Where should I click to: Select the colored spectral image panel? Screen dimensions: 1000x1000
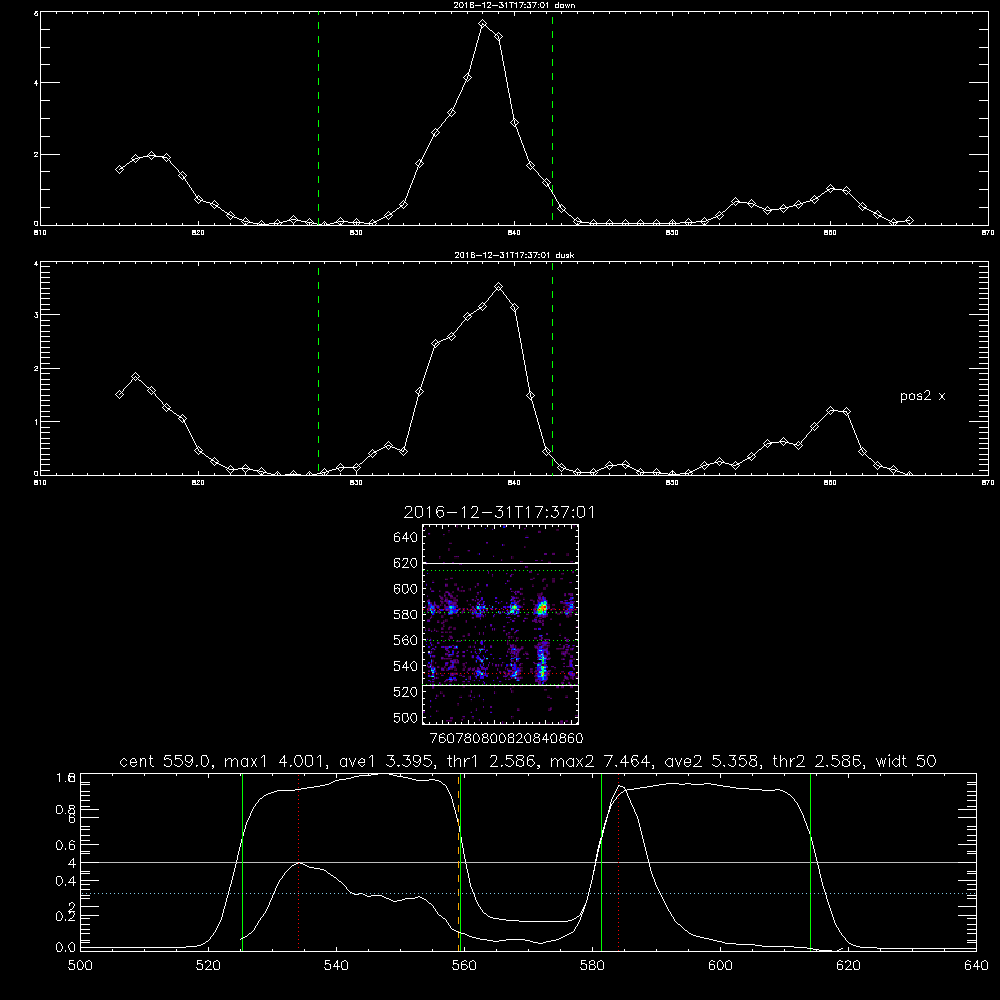tap(501, 624)
